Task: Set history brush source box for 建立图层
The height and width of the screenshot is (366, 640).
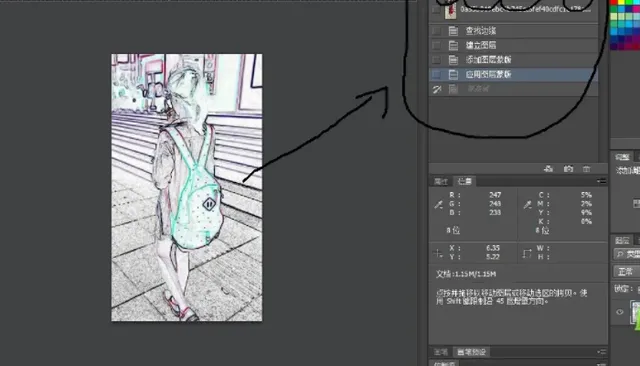Action: (x=436, y=45)
